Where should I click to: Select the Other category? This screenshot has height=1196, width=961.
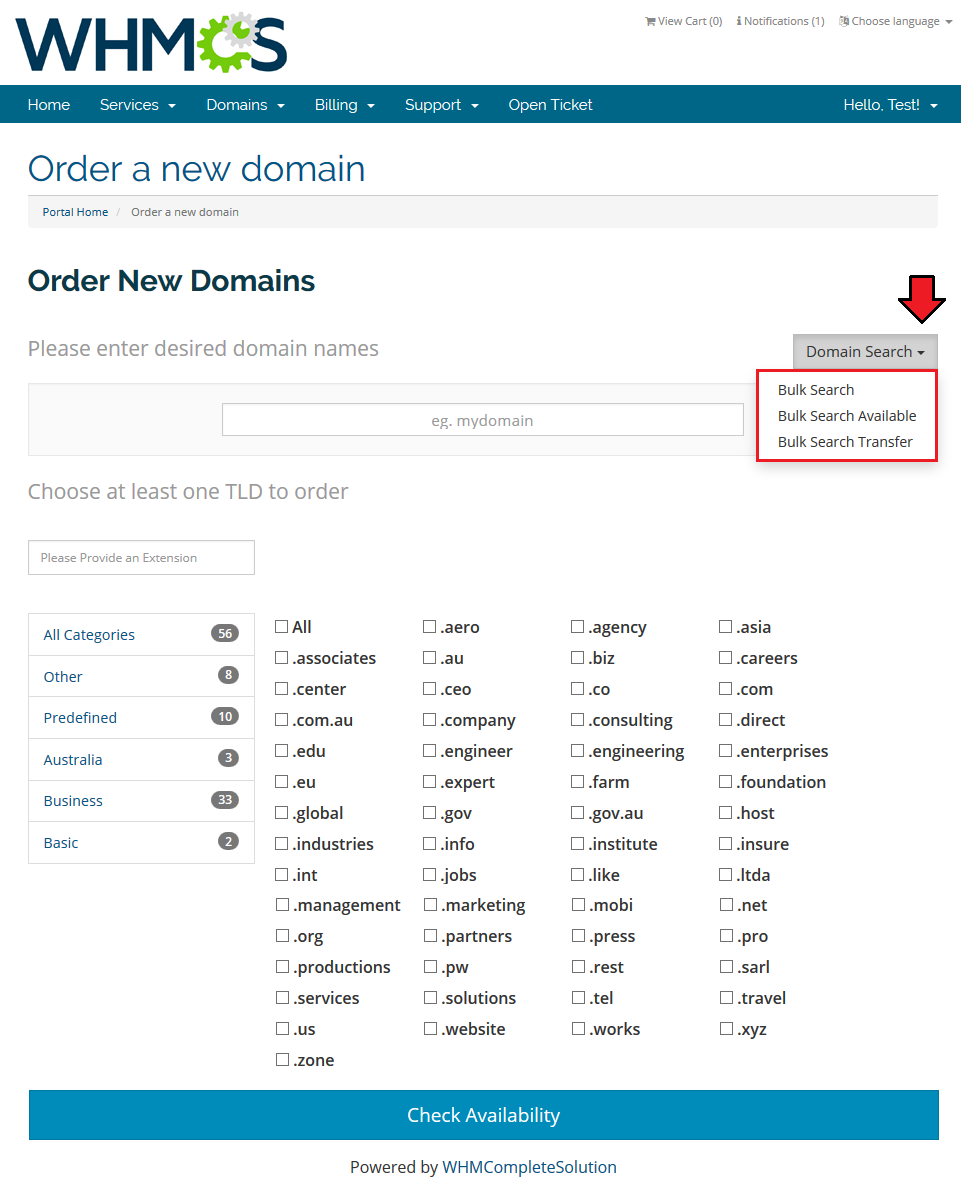(141, 676)
